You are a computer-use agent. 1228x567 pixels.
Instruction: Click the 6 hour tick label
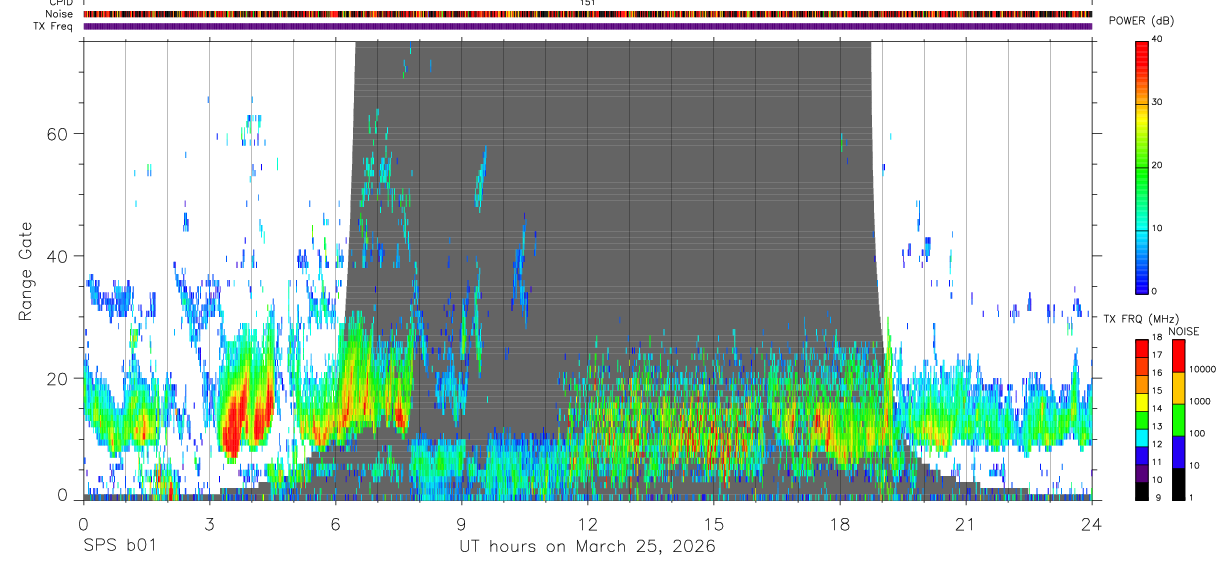335,523
